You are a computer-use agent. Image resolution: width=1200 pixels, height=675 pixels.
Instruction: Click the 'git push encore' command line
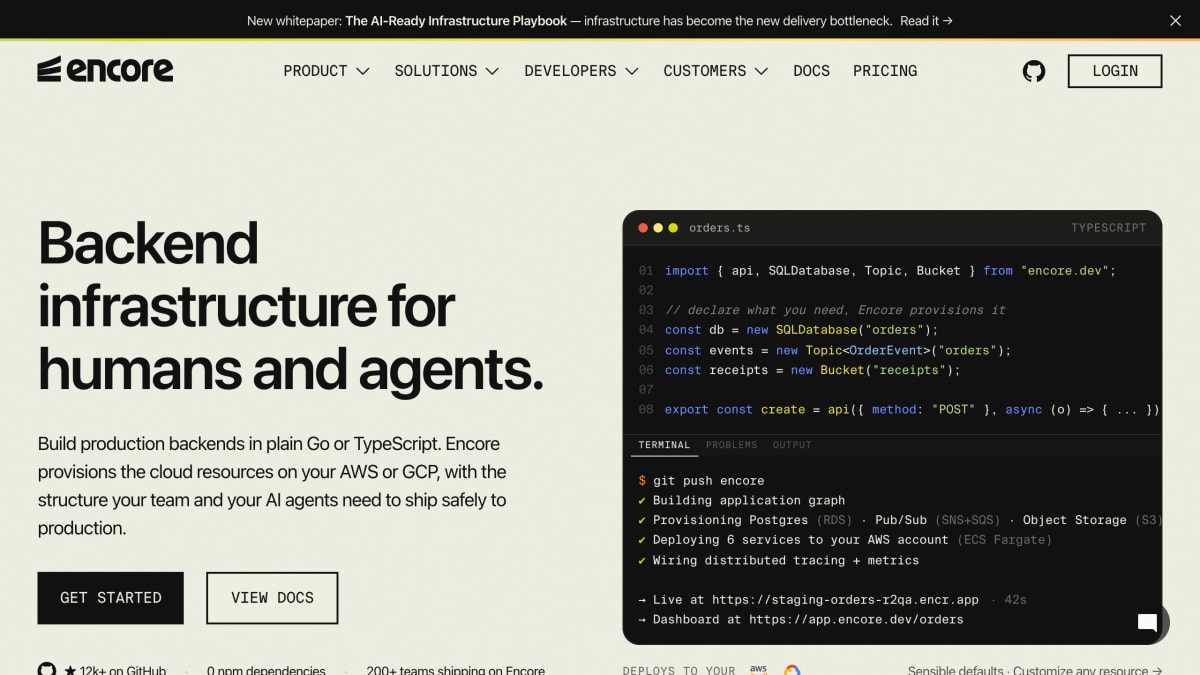click(x=701, y=480)
